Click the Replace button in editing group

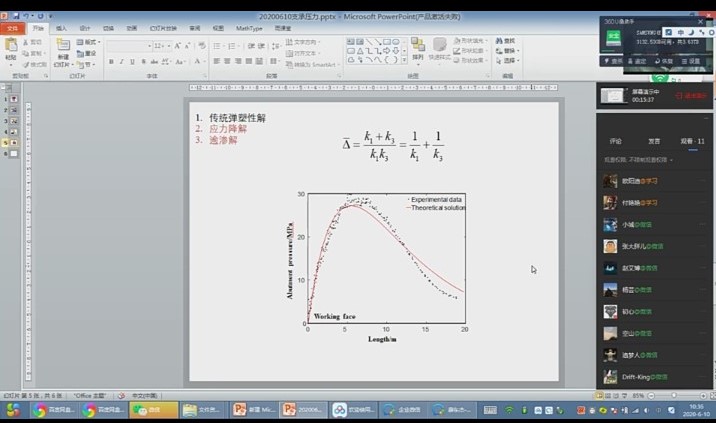pyautogui.click(x=507, y=51)
